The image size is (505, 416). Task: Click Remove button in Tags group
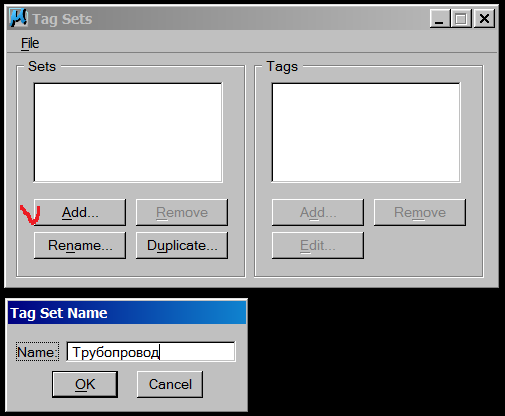420,212
